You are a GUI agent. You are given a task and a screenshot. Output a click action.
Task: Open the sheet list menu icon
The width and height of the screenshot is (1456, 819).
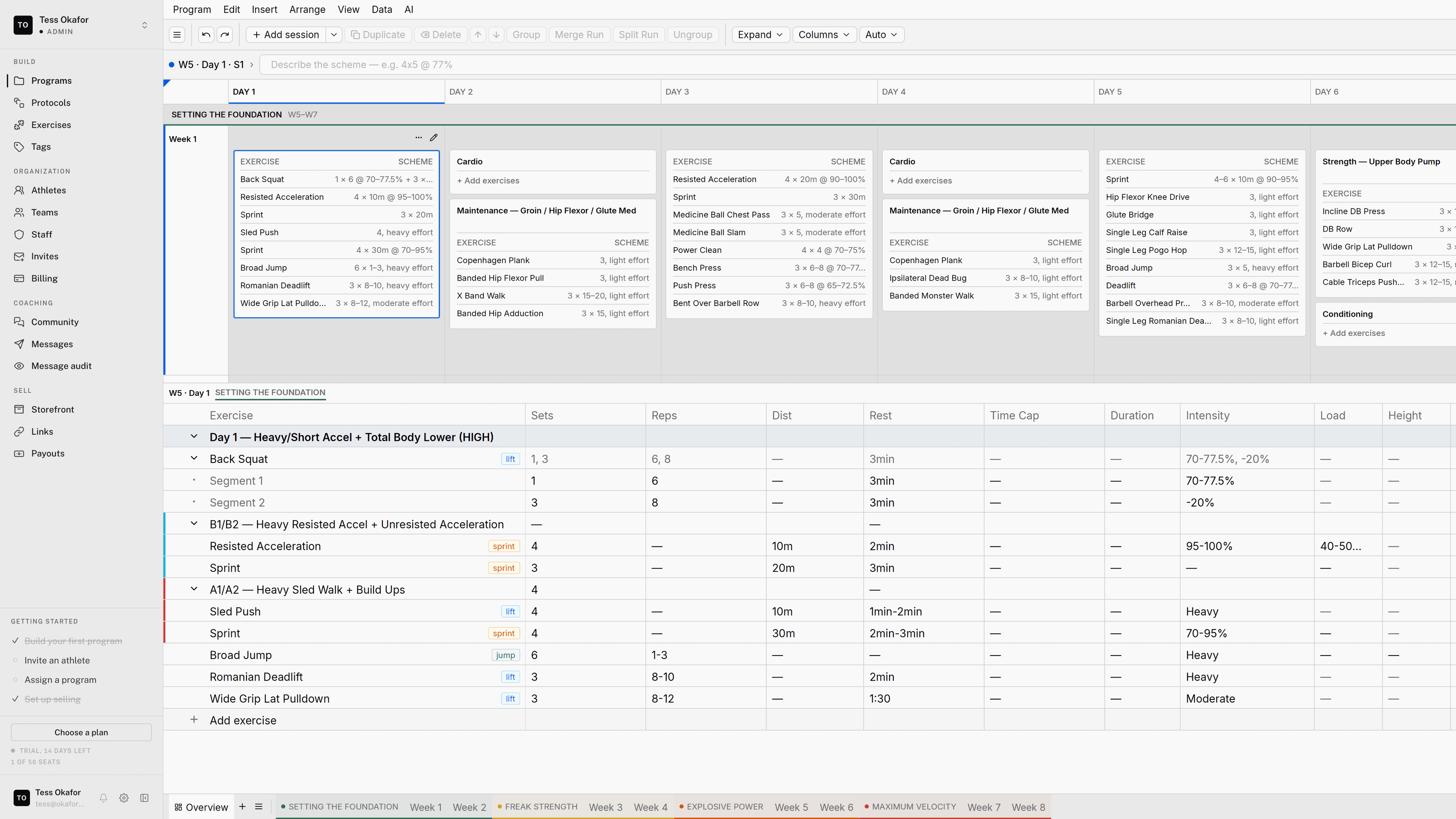coord(259,806)
